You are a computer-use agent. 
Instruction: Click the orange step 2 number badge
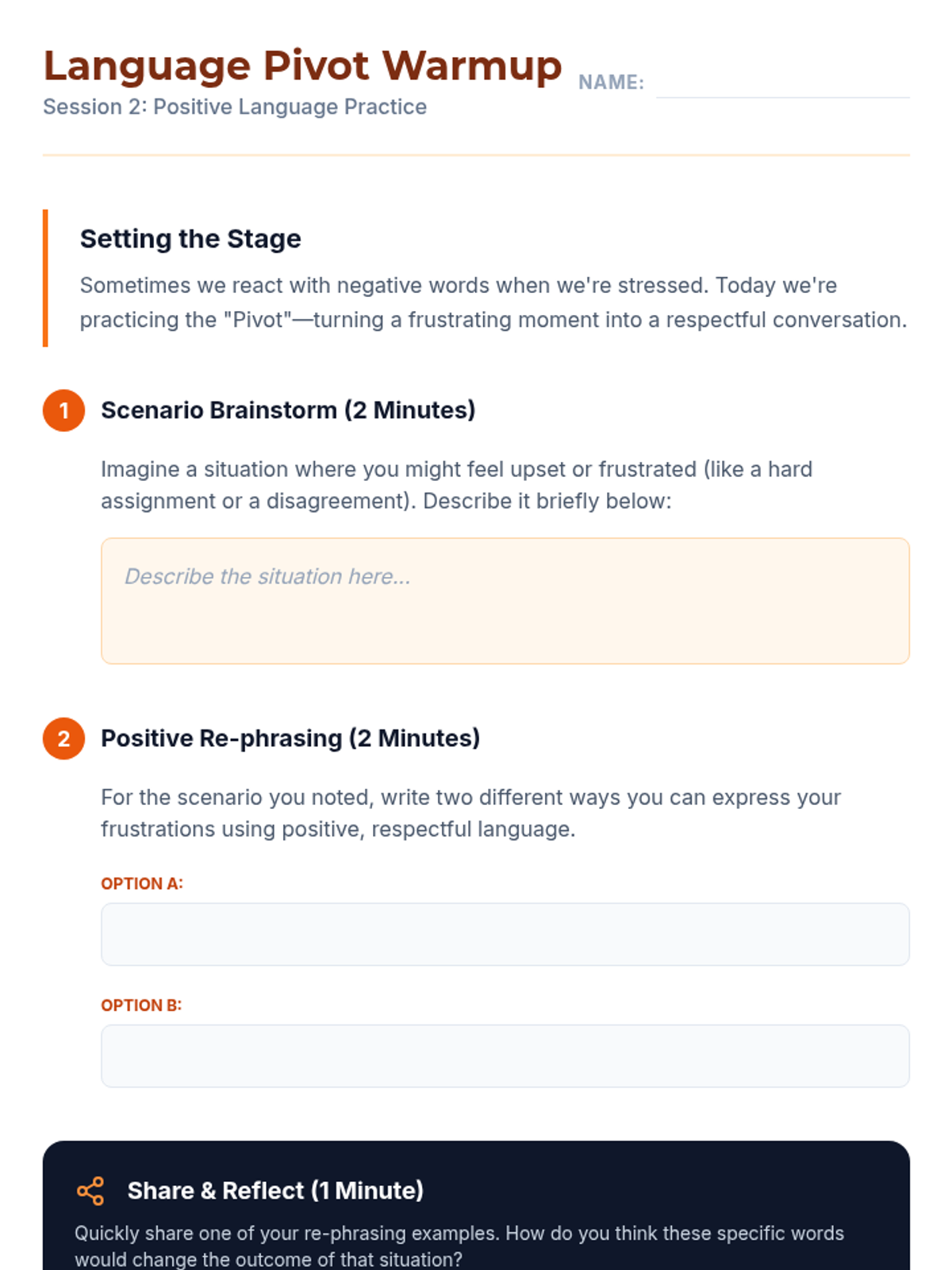coord(64,739)
